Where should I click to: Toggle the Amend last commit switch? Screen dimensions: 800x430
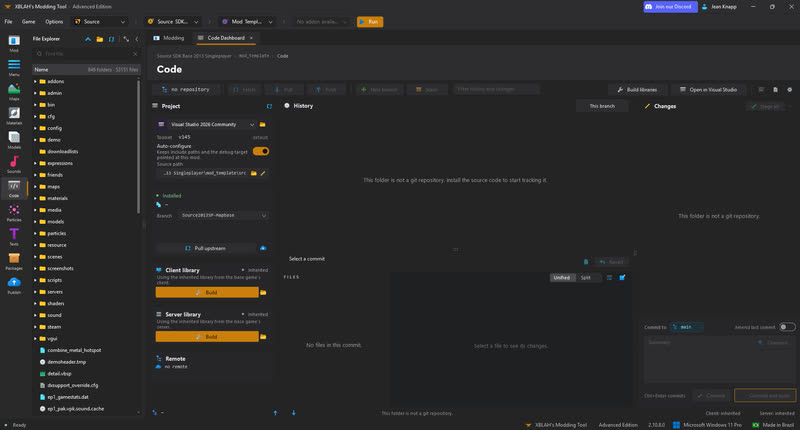pyautogui.click(x=787, y=327)
